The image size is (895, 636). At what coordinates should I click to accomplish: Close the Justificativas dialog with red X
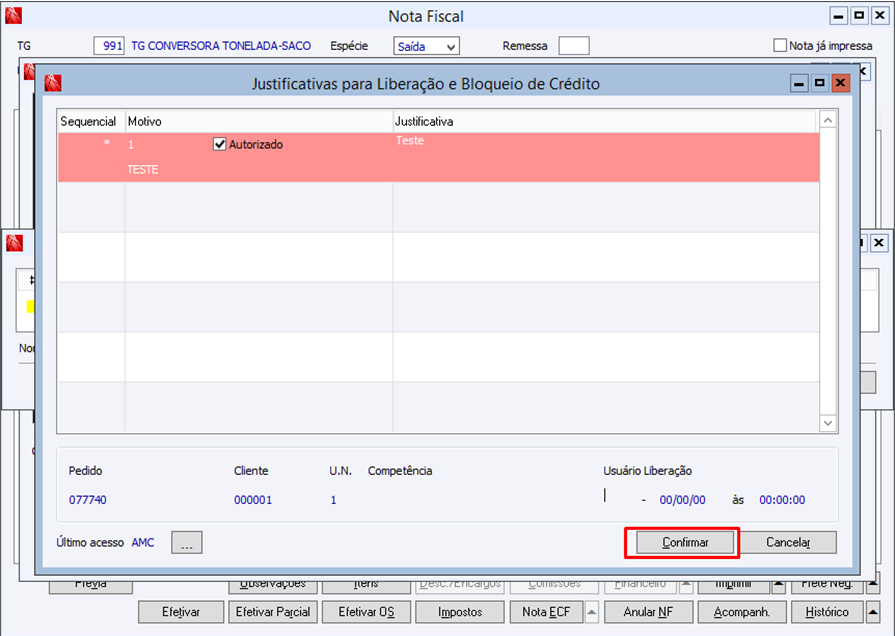840,83
